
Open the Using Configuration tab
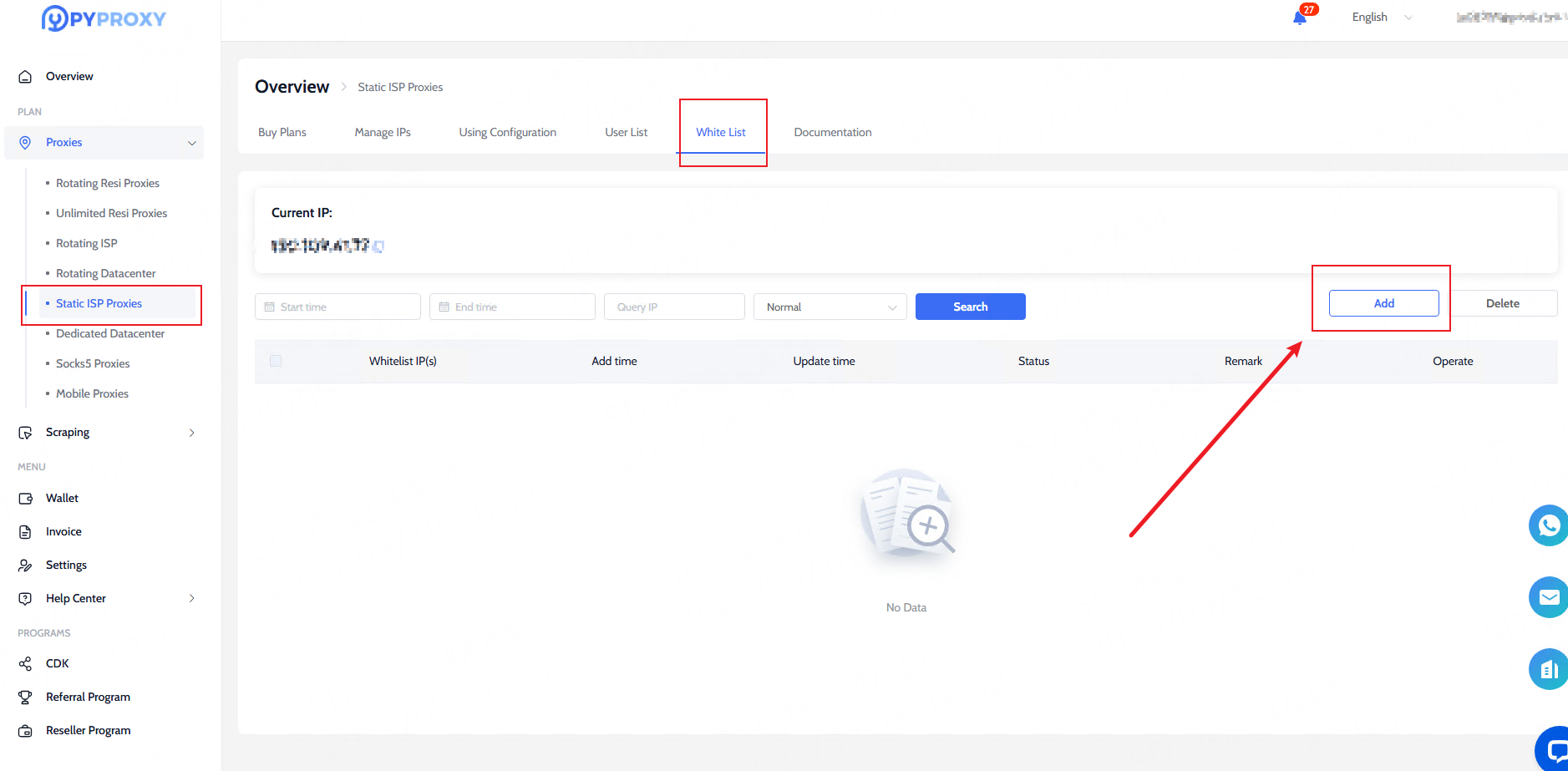pos(507,132)
